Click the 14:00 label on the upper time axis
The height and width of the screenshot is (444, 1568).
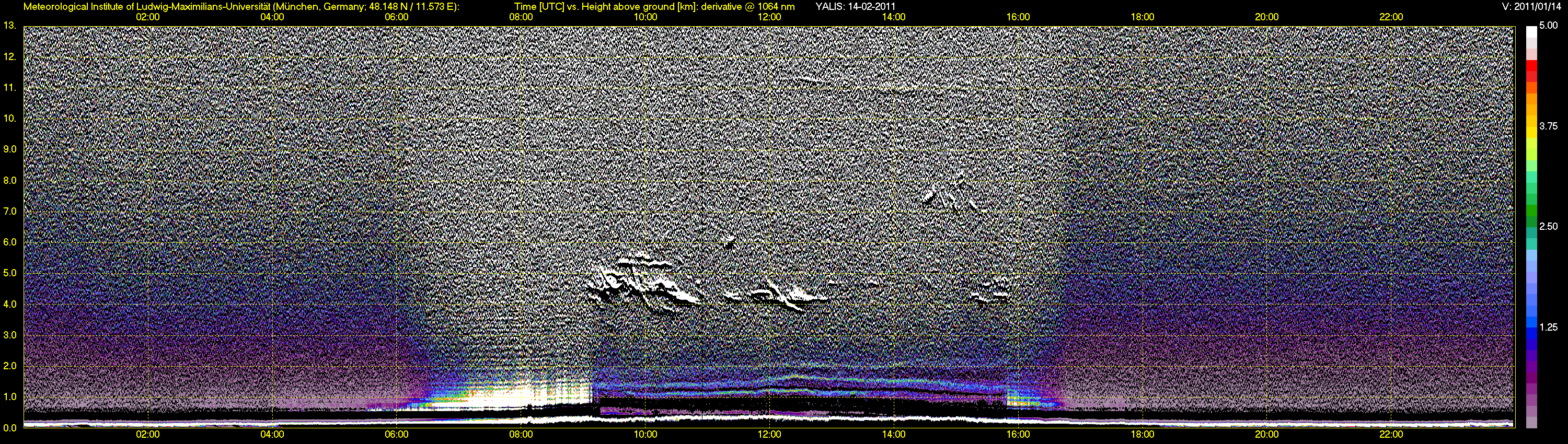point(894,17)
